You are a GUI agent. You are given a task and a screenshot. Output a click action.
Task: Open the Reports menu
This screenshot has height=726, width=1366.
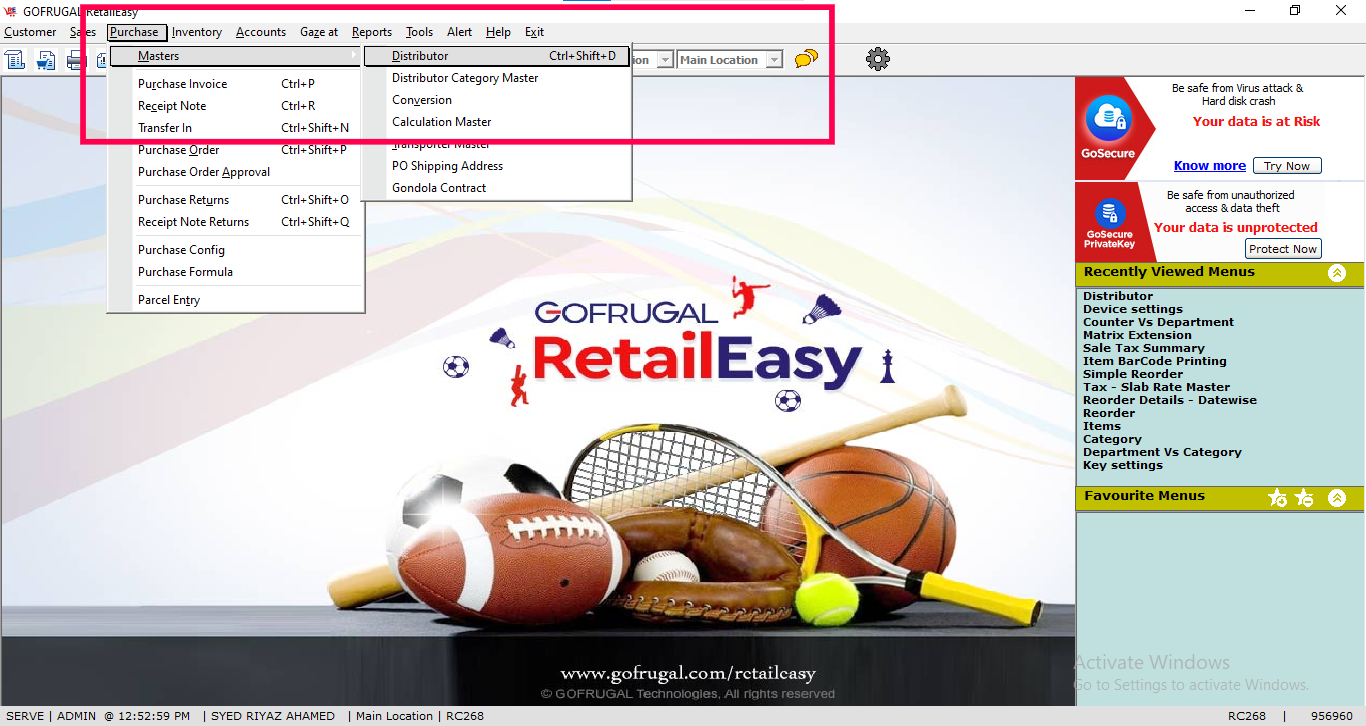coord(372,32)
